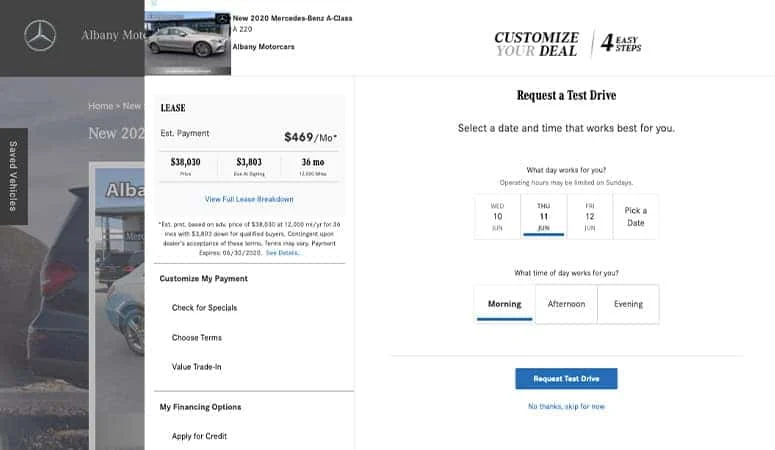The height and width of the screenshot is (450, 775).
Task: Choose the Evening time slot
Action: 628,304
